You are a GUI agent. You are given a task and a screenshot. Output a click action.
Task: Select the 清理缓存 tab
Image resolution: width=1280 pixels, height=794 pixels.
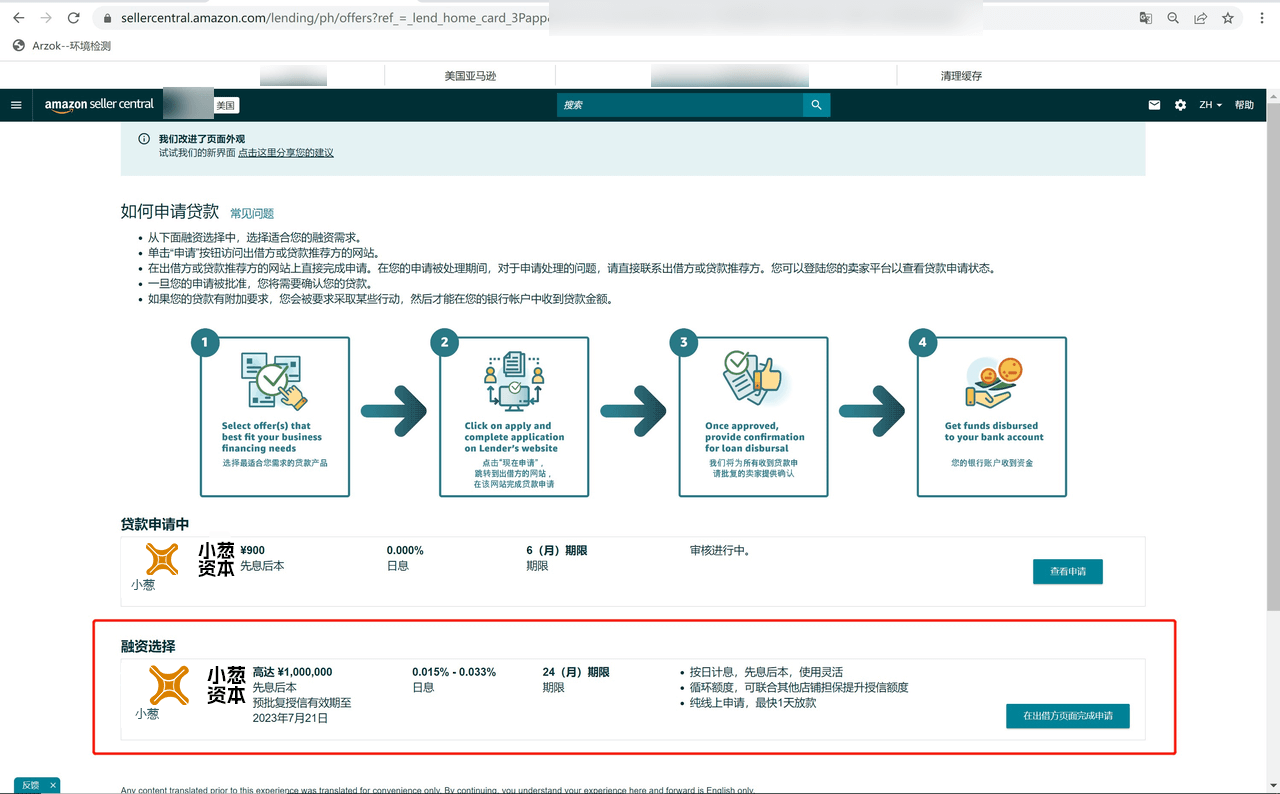961,76
